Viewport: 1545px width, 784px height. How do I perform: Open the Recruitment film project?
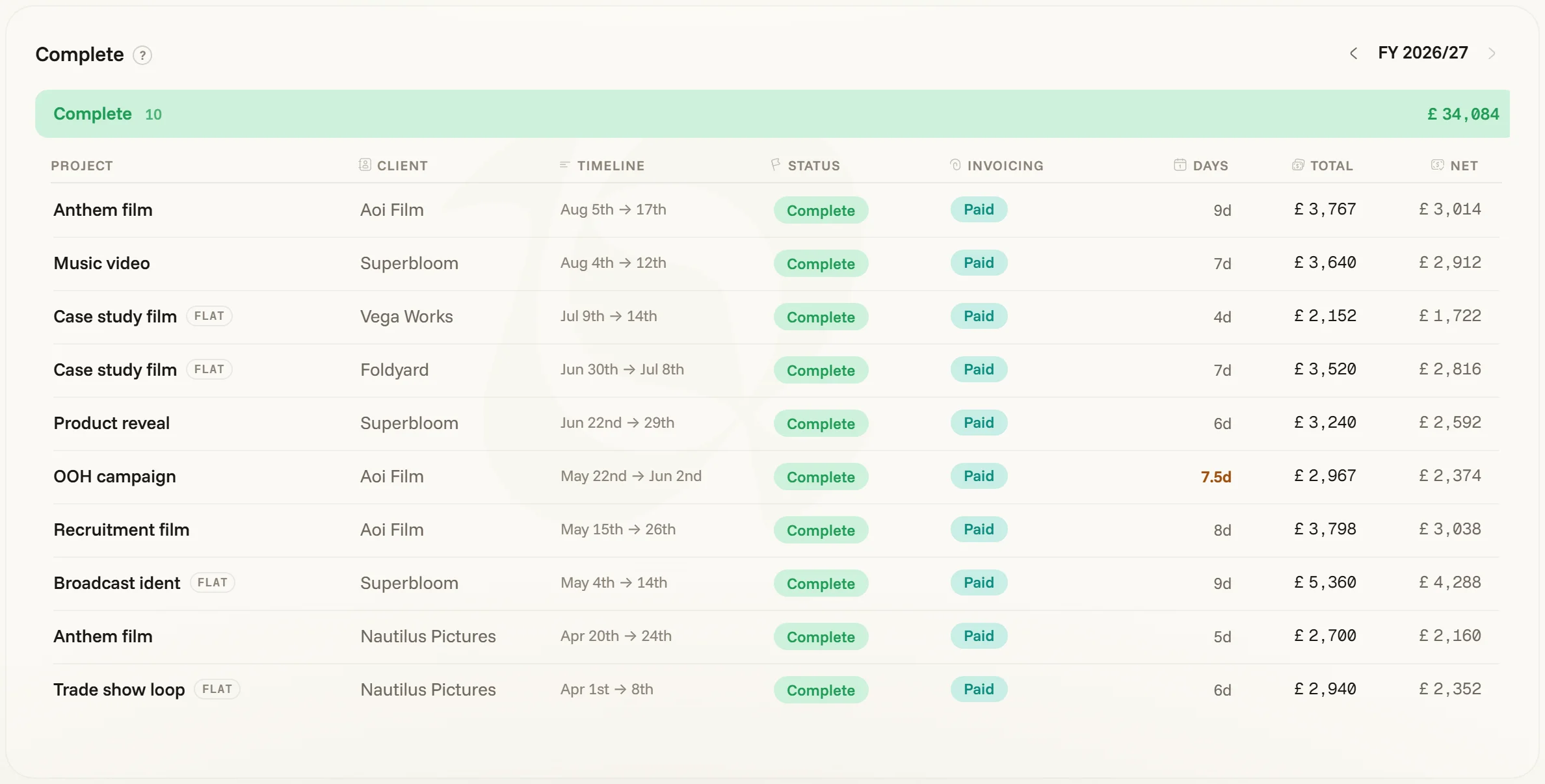(122, 530)
